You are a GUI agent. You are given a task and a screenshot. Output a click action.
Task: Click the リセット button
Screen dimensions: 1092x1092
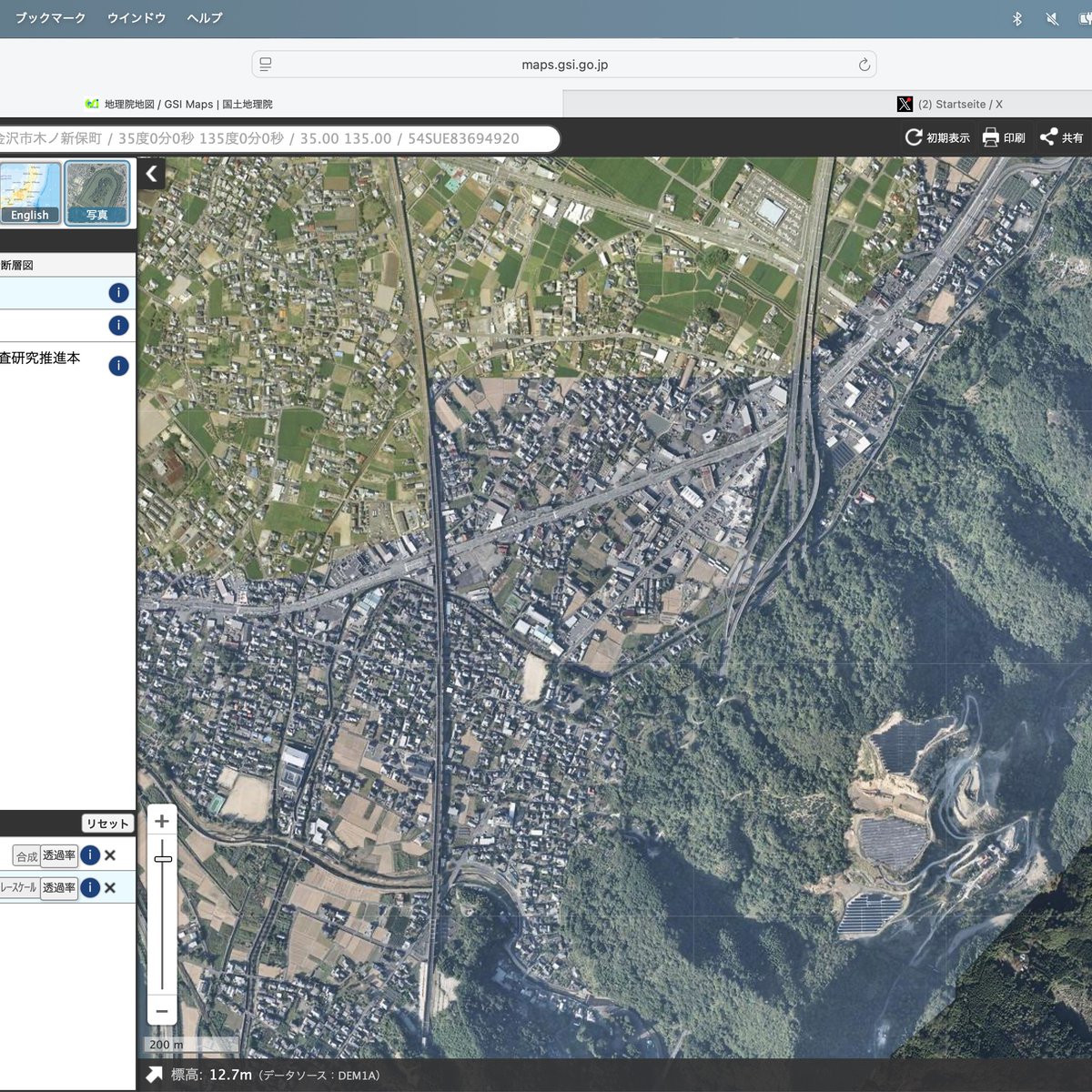click(107, 824)
